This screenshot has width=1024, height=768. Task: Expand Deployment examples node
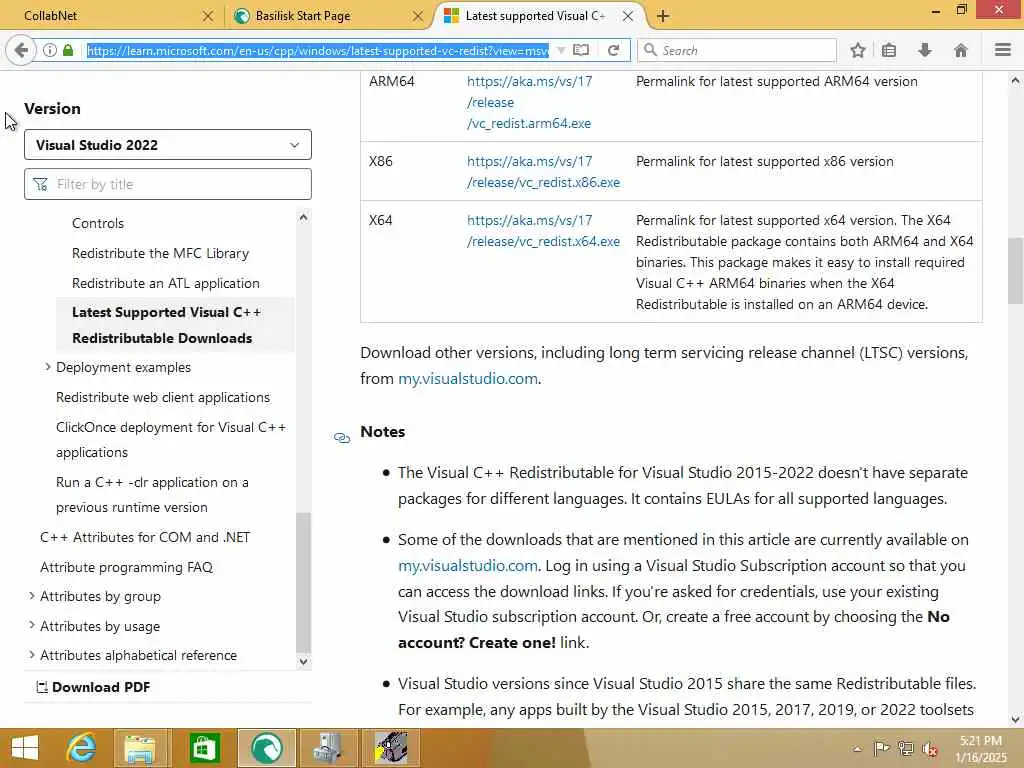click(x=47, y=367)
